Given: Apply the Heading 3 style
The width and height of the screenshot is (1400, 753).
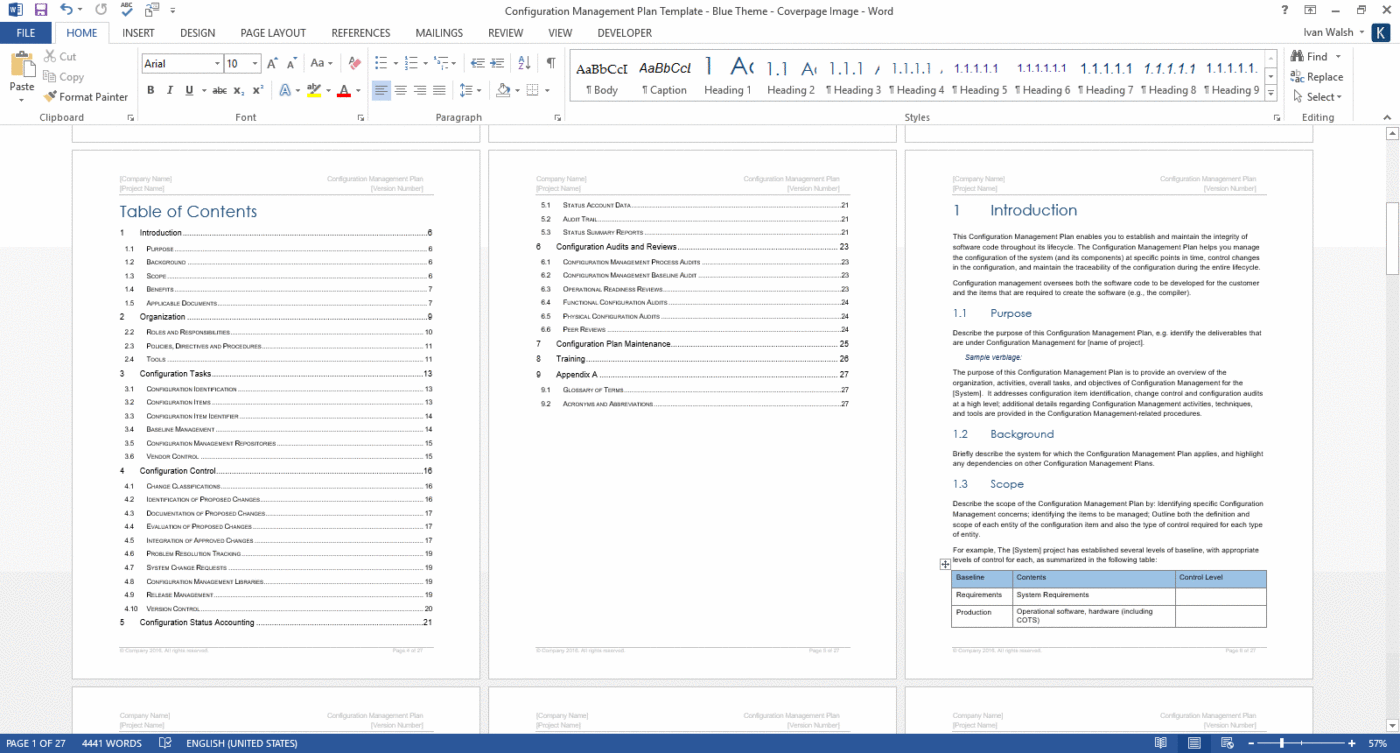Looking at the screenshot, I should [x=853, y=75].
